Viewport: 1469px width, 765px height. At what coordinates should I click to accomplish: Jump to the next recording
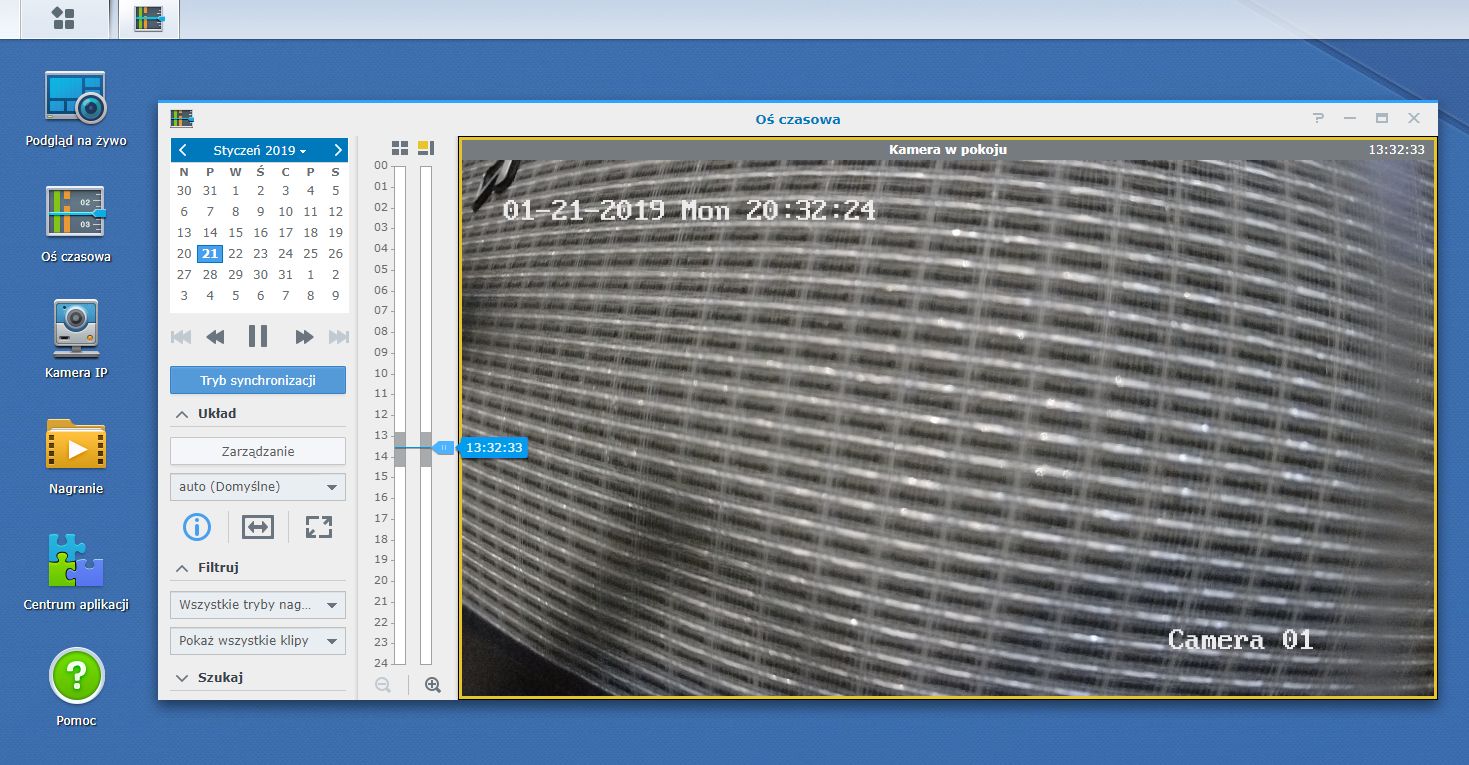[x=339, y=337]
